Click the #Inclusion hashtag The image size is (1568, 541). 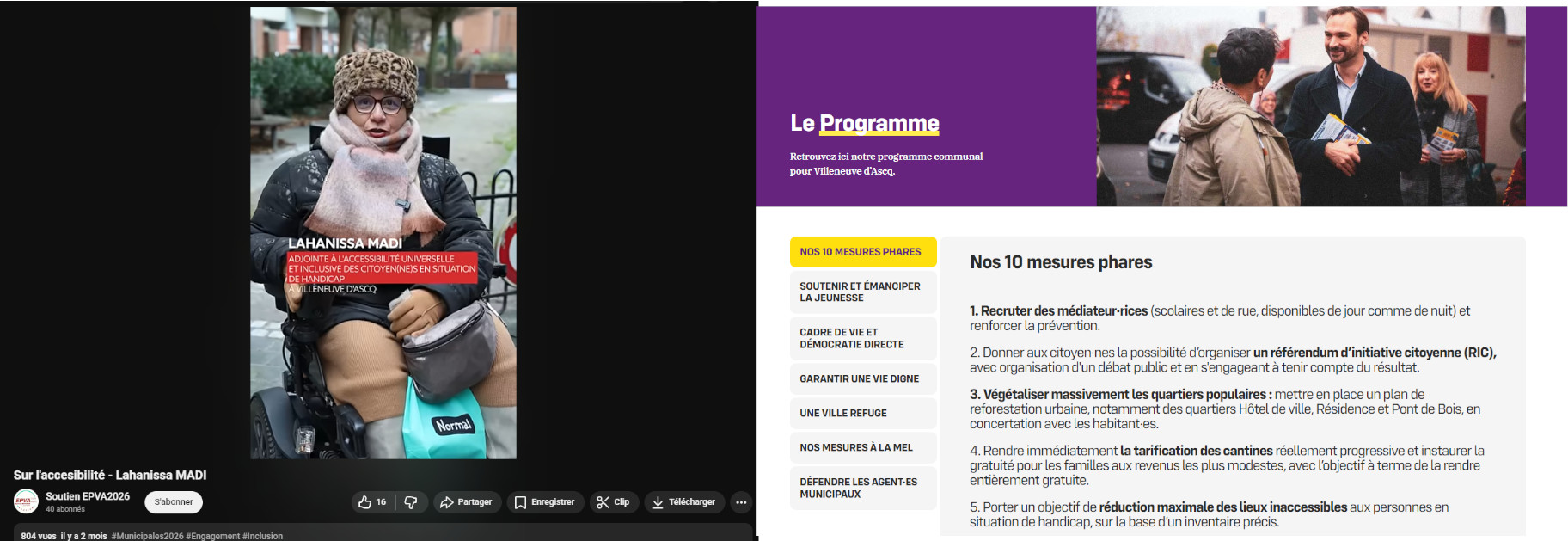(x=262, y=536)
